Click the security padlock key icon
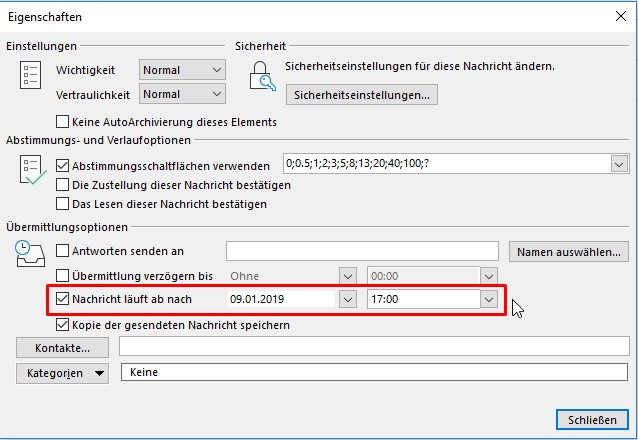Image resolution: width=638 pixels, height=440 pixels. pos(262,76)
